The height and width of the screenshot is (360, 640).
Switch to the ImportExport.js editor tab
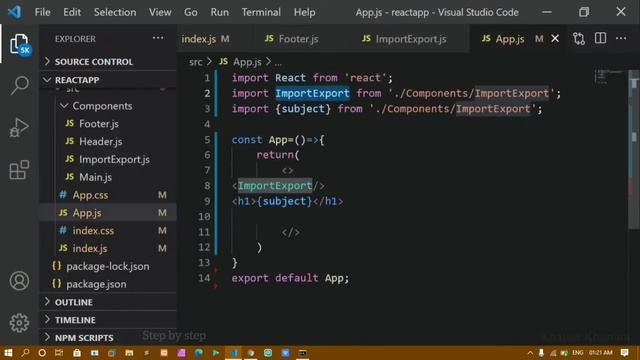tap(410, 39)
